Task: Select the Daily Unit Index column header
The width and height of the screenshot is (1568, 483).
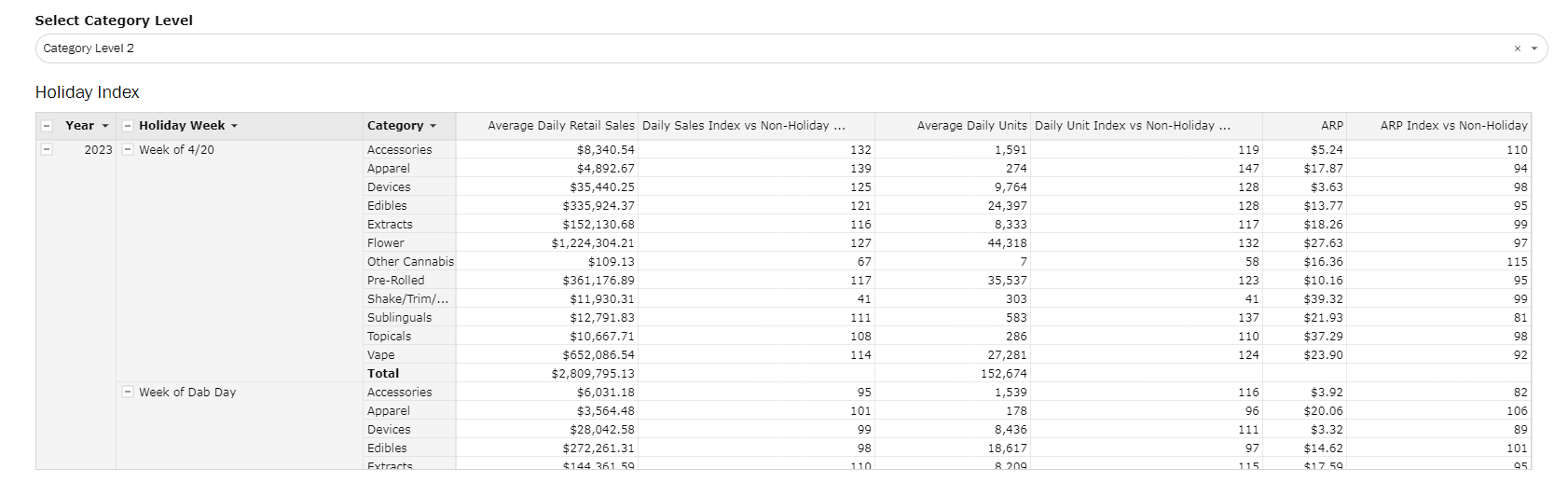Action: (x=1132, y=126)
